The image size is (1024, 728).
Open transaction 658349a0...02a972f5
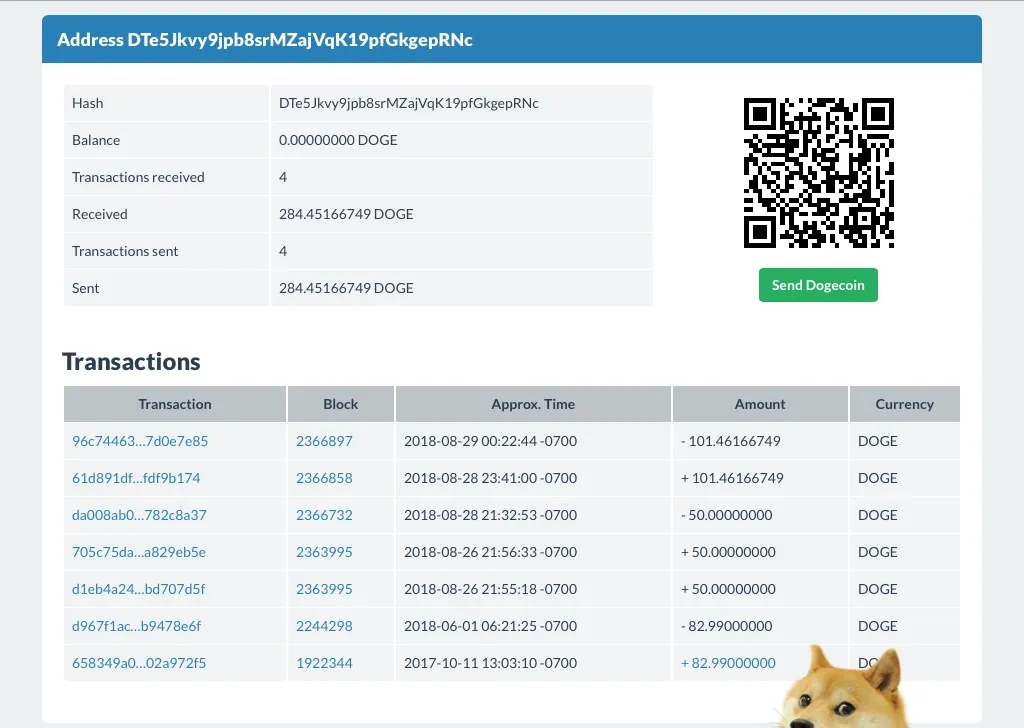pos(139,663)
